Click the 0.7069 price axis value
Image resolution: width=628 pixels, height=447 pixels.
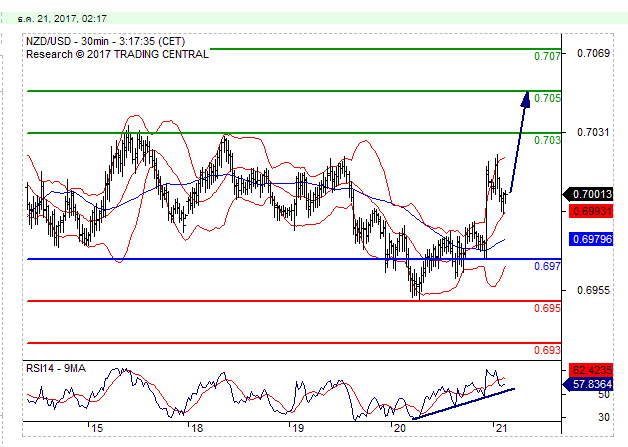click(593, 53)
